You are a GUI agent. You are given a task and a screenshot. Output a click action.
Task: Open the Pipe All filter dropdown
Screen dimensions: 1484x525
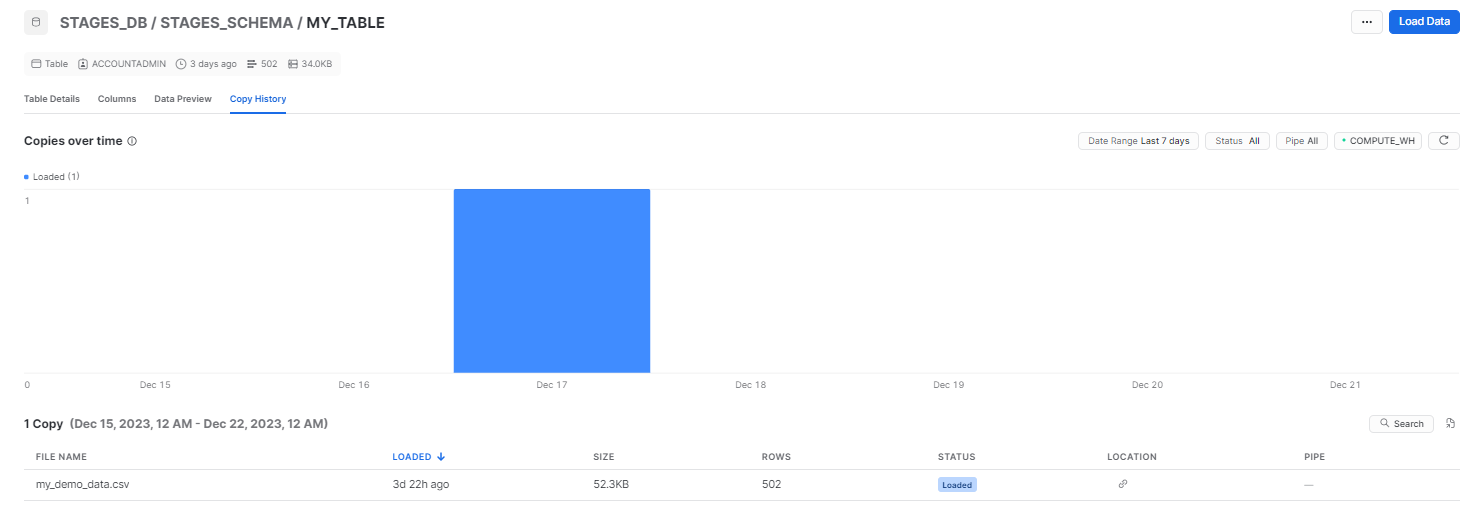1301,141
